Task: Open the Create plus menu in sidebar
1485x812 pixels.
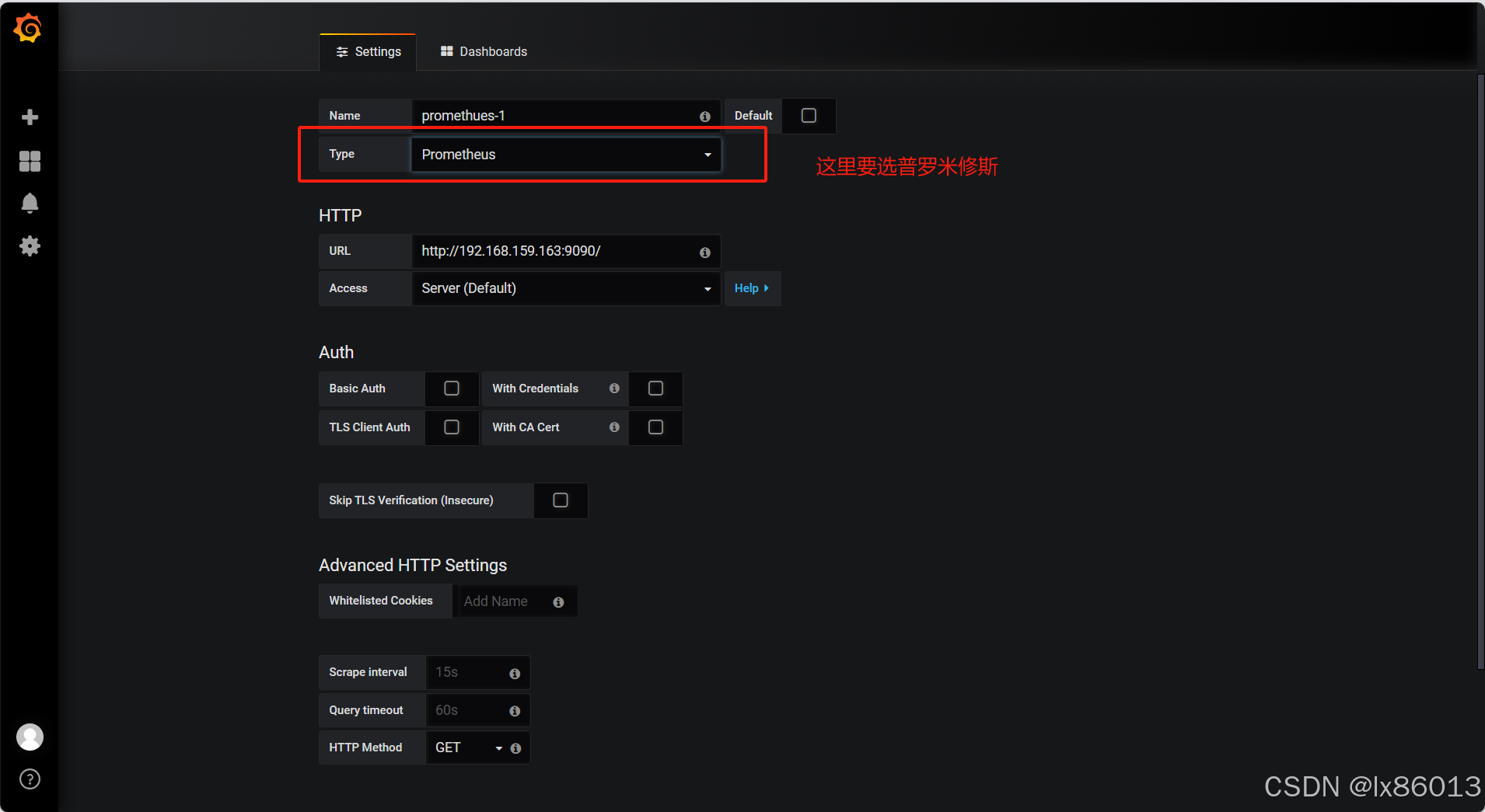Action: (30, 117)
